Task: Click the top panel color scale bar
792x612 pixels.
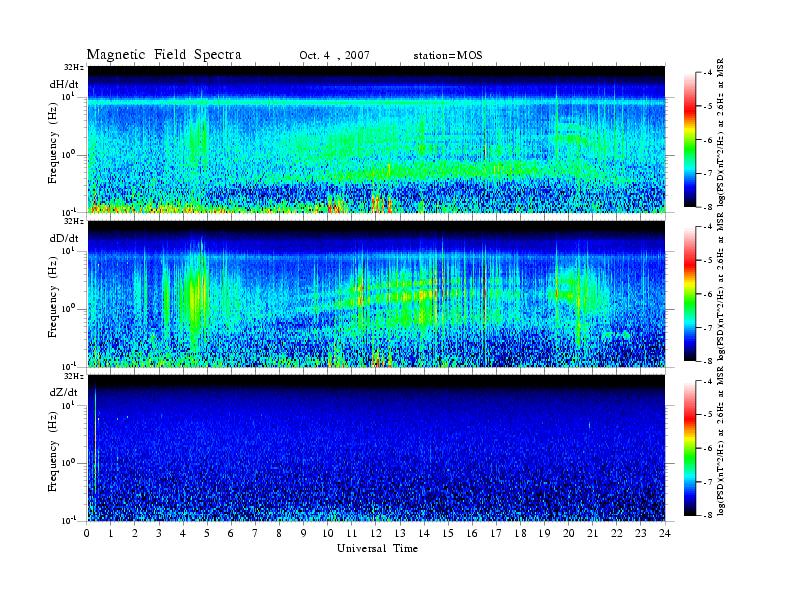Action: [x=690, y=139]
